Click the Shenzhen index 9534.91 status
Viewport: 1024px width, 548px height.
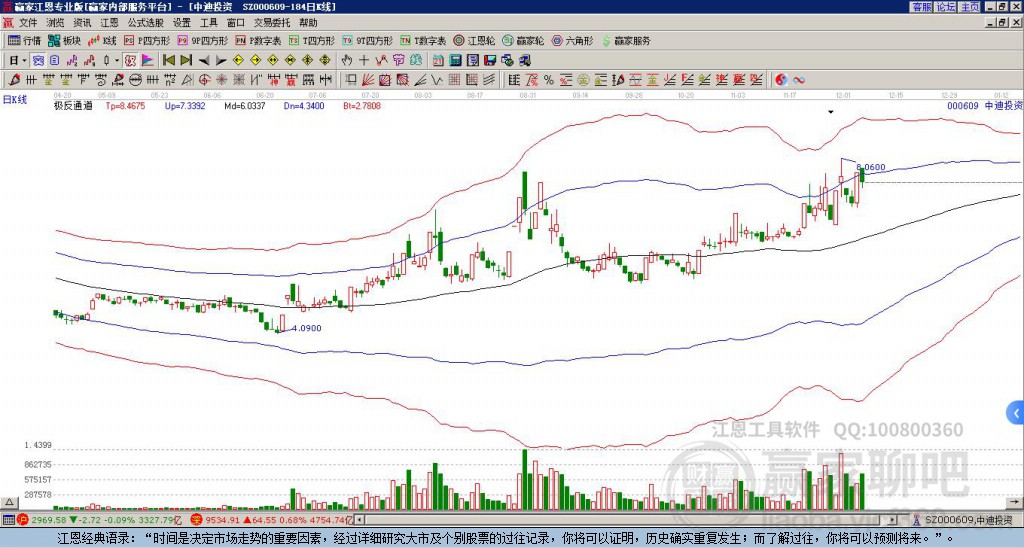point(272,520)
